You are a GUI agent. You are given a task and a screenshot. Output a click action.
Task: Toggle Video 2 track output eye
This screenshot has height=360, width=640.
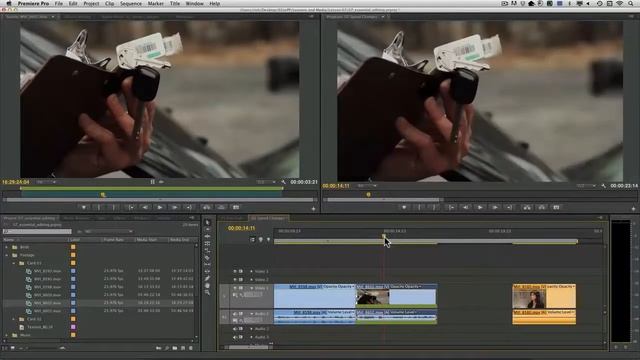pyautogui.click(x=235, y=280)
